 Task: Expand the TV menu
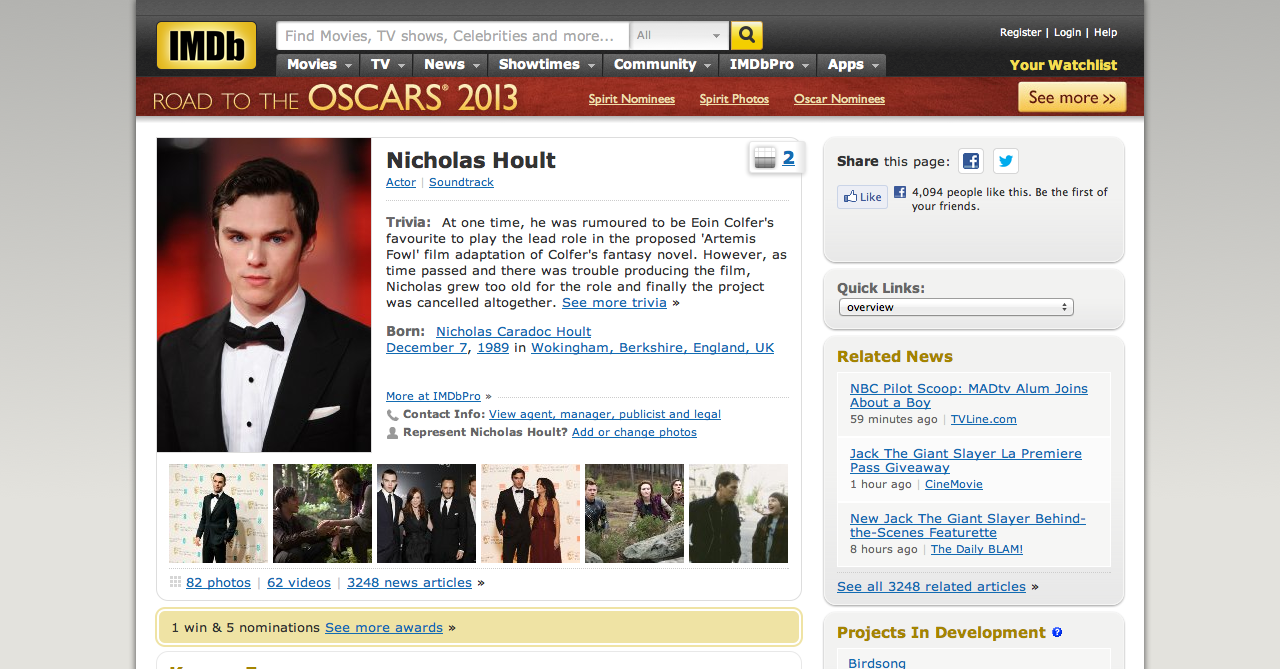pyautogui.click(x=387, y=65)
